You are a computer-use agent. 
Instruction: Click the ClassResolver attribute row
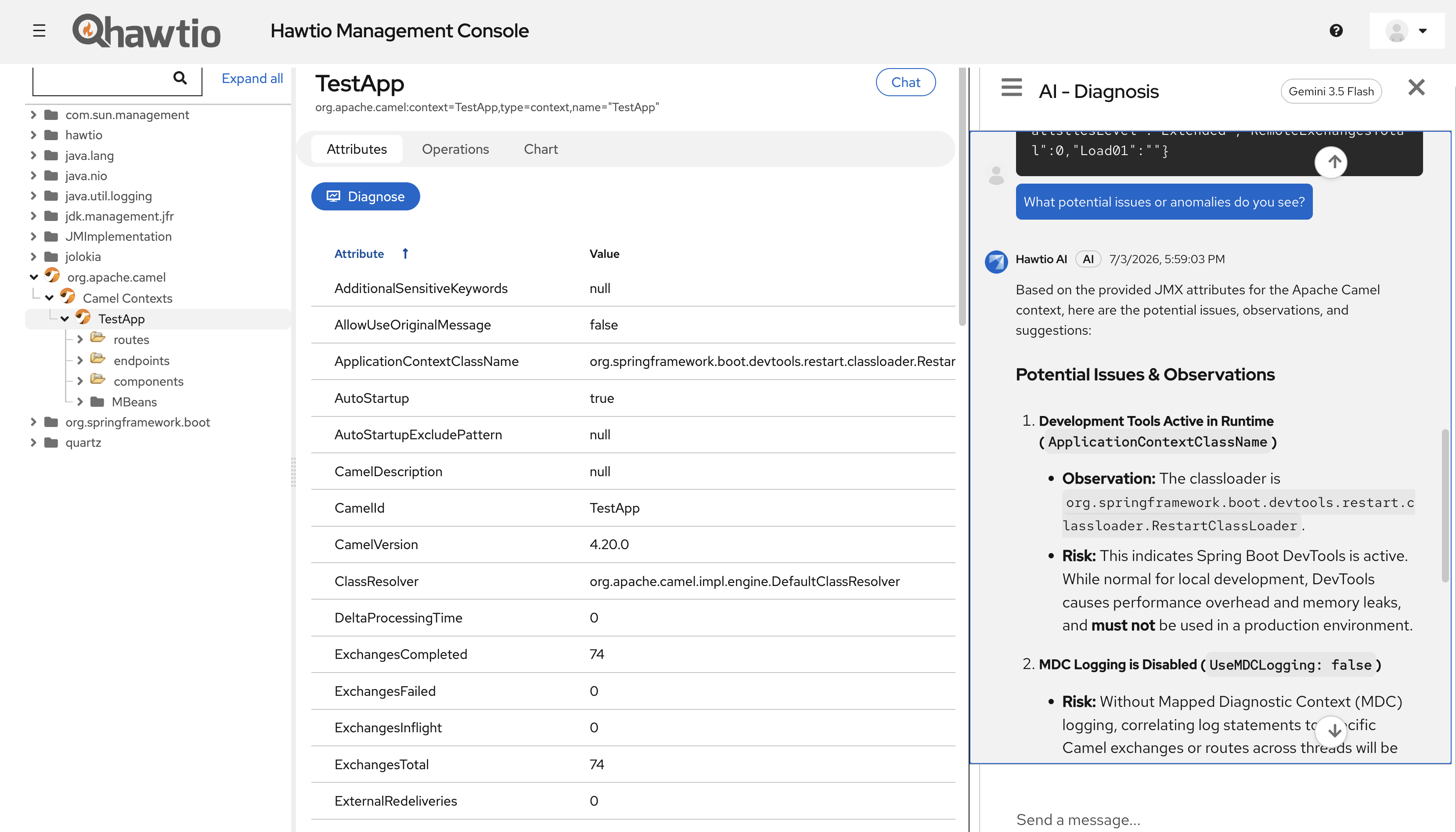tap(633, 581)
